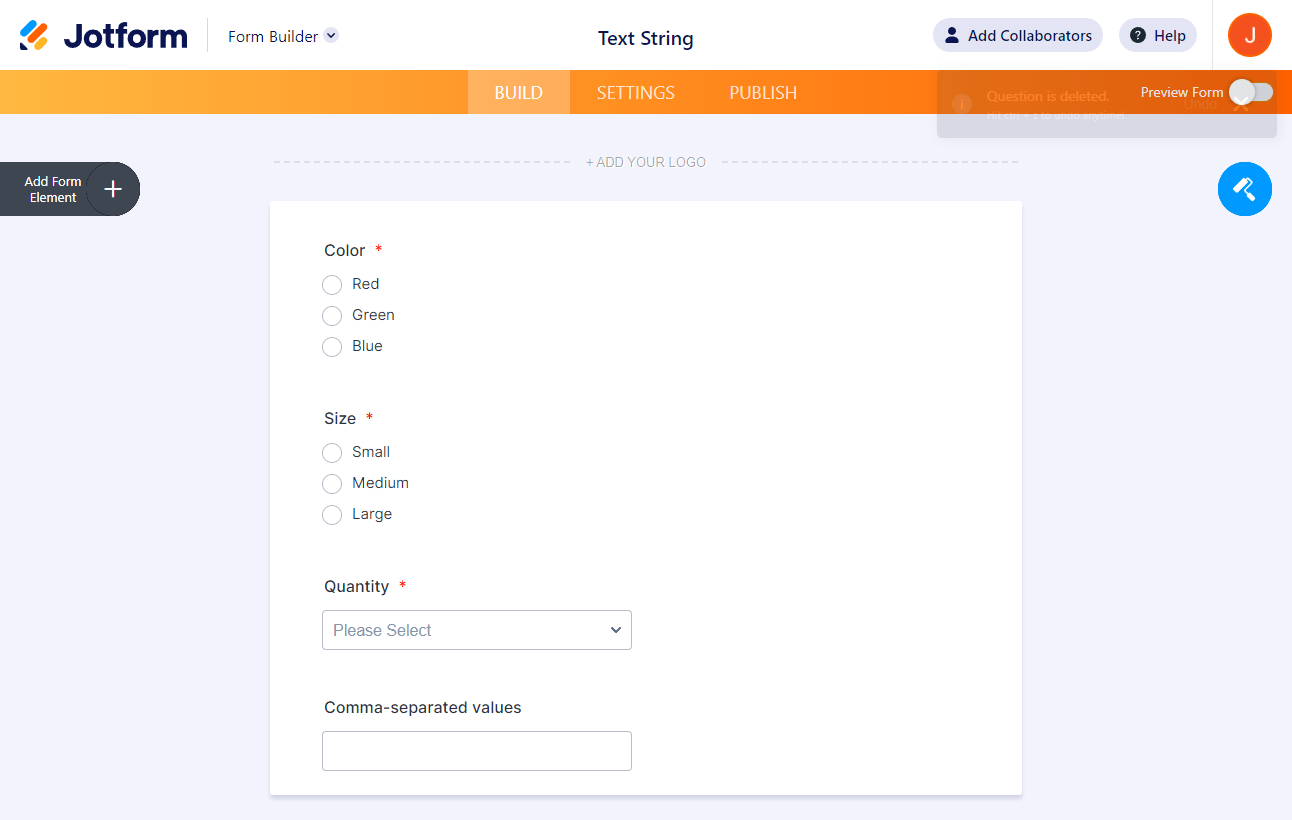This screenshot has height=820, width=1292.
Task: Go to the Publish tab
Action: (763, 93)
